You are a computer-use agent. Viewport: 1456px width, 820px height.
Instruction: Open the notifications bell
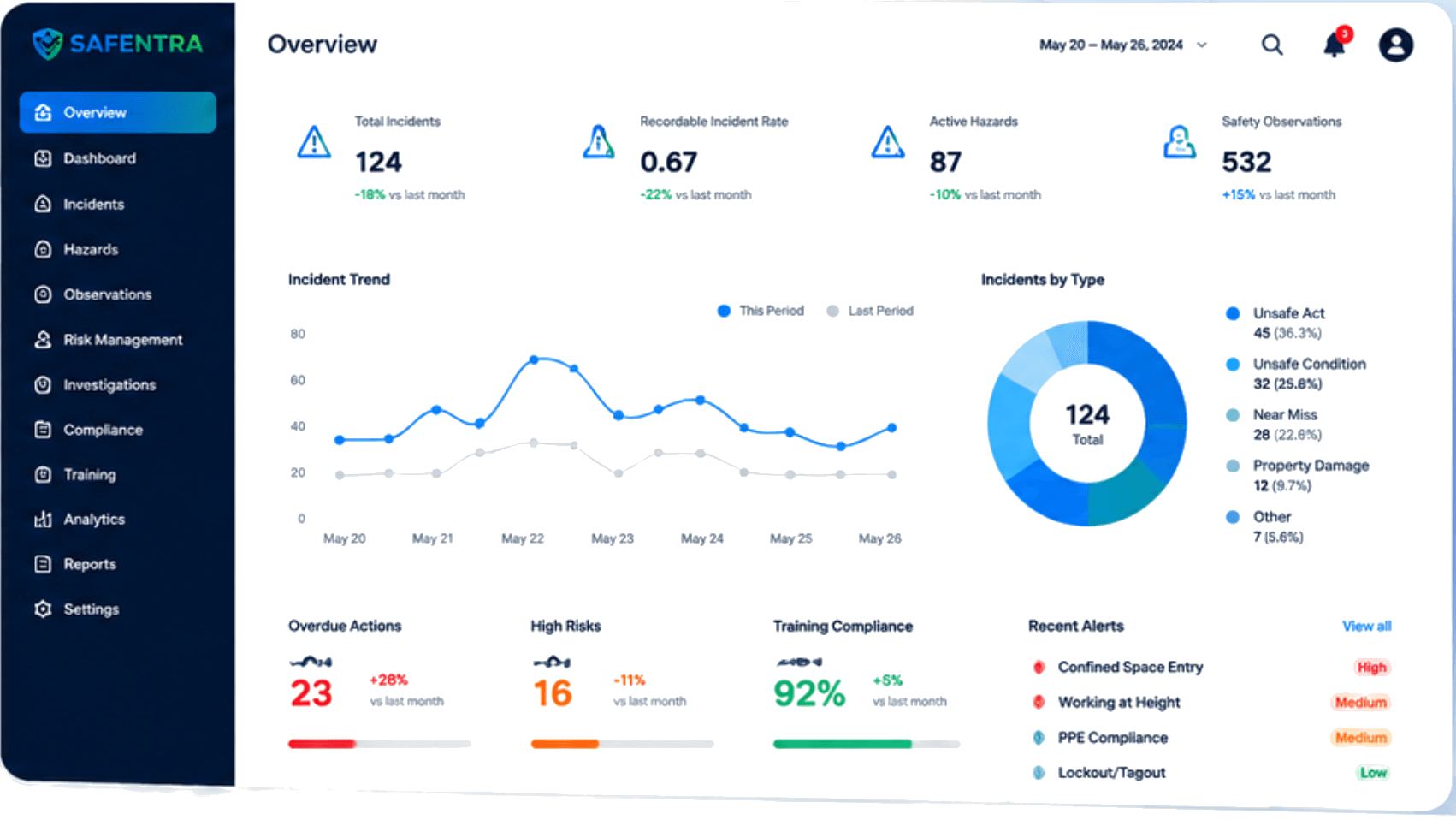pos(1335,45)
